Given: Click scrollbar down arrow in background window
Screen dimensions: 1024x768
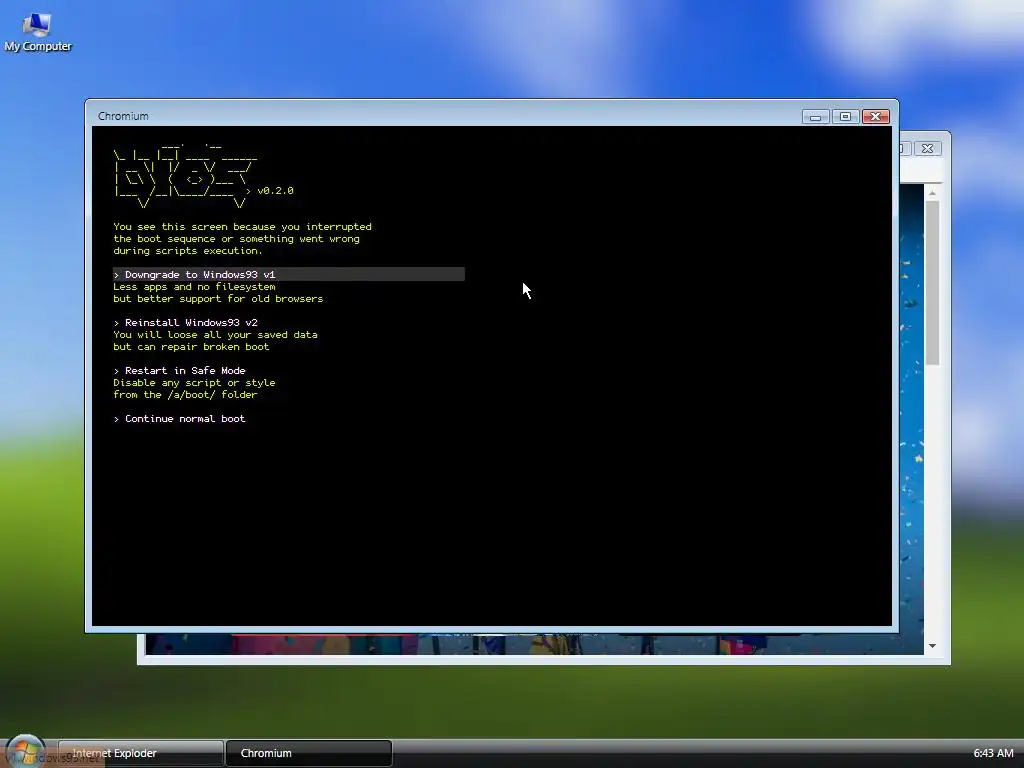Looking at the screenshot, I should coord(932,646).
